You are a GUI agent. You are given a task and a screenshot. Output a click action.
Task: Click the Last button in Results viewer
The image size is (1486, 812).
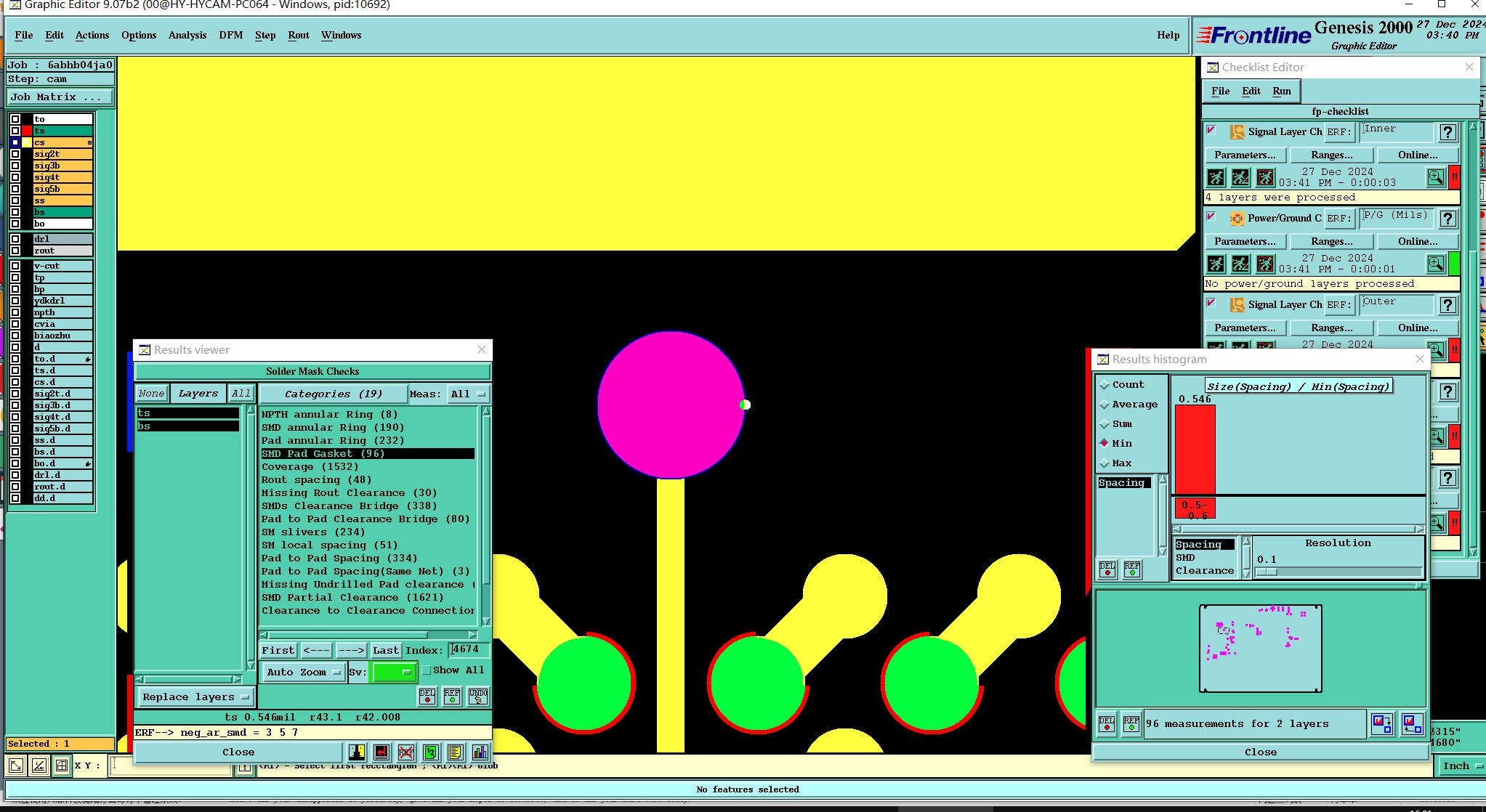[x=385, y=650]
